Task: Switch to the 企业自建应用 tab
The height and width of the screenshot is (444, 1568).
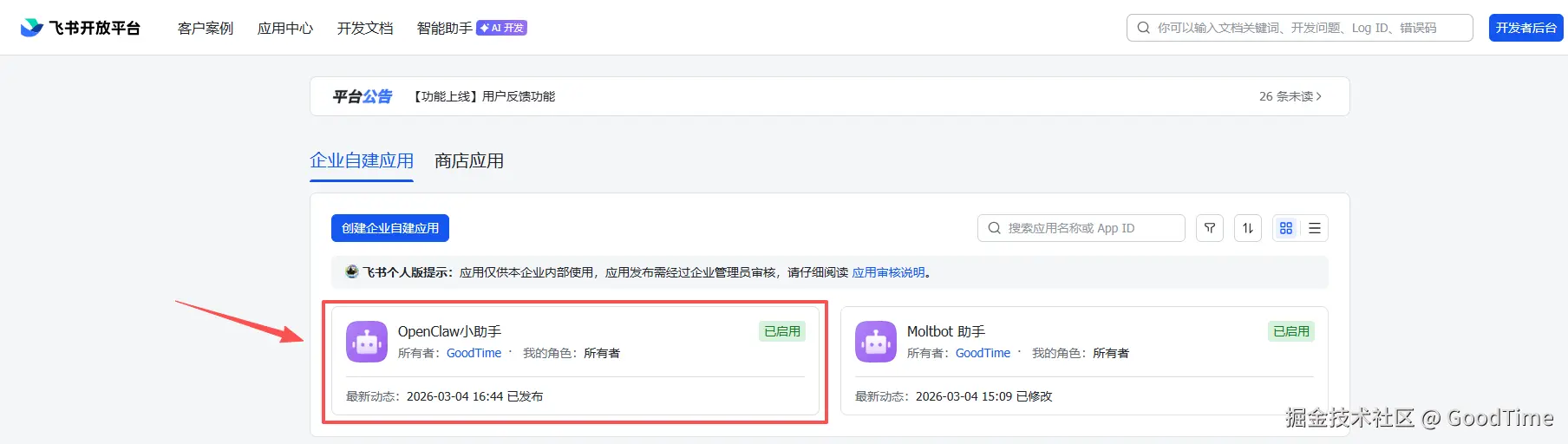Action: point(362,160)
